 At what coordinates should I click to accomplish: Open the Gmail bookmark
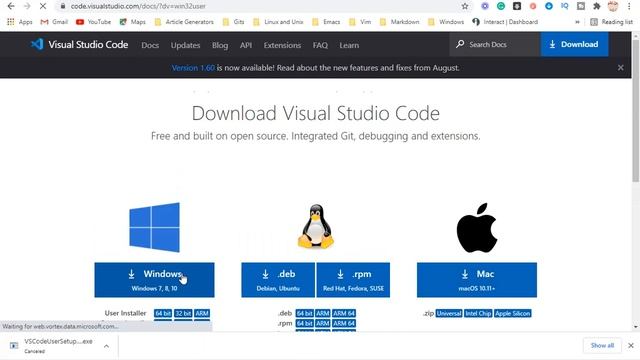[54, 22]
